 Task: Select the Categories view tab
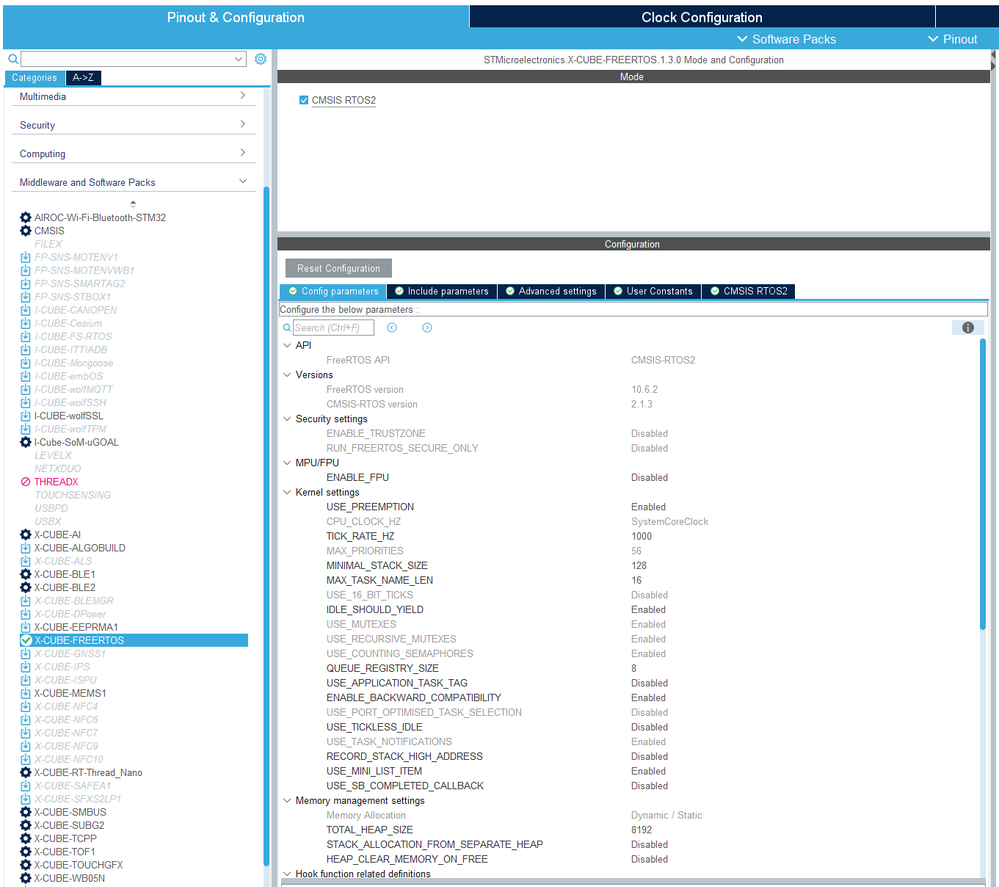tap(34, 78)
